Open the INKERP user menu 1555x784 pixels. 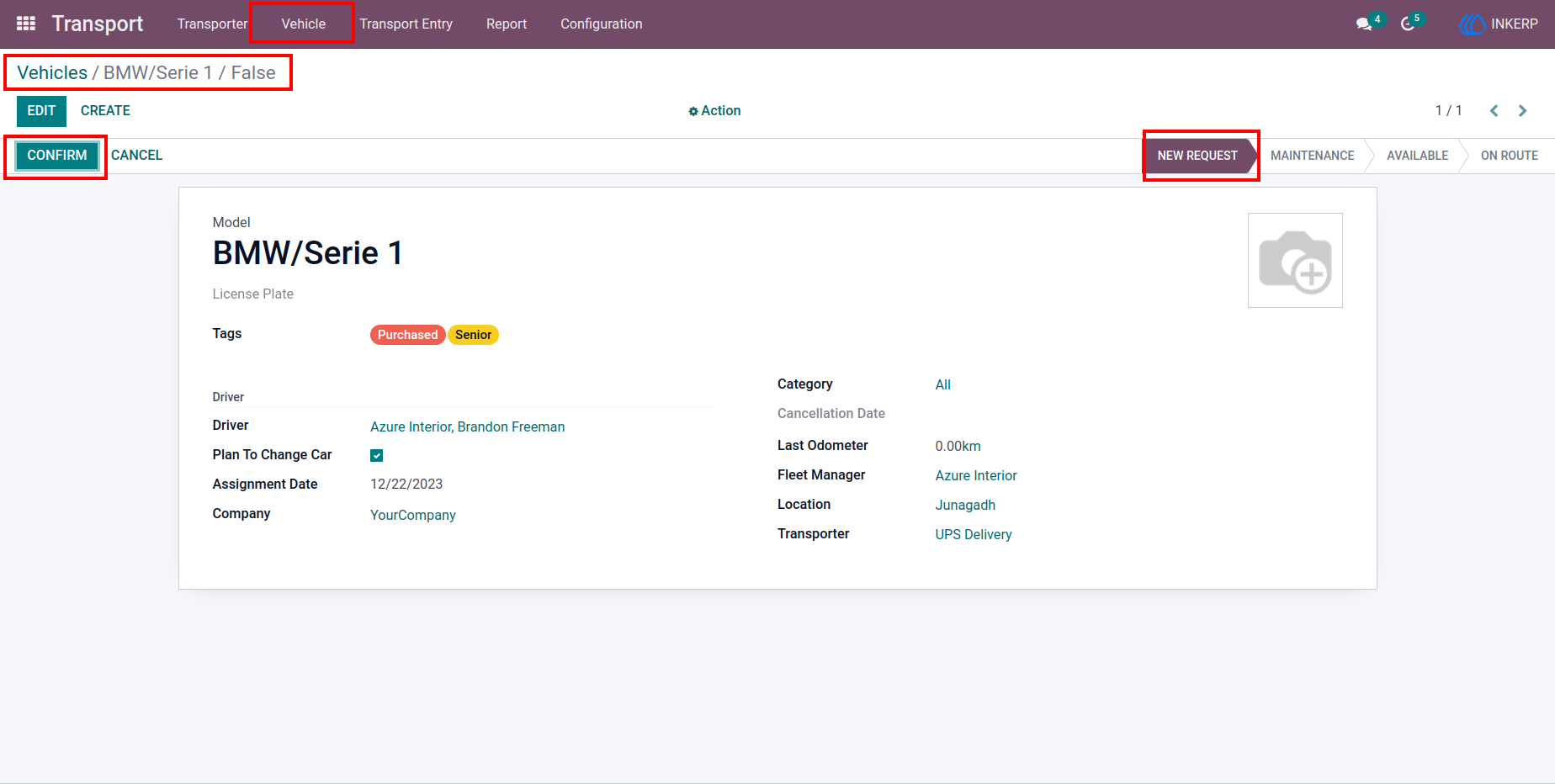tap(1499, 24)
